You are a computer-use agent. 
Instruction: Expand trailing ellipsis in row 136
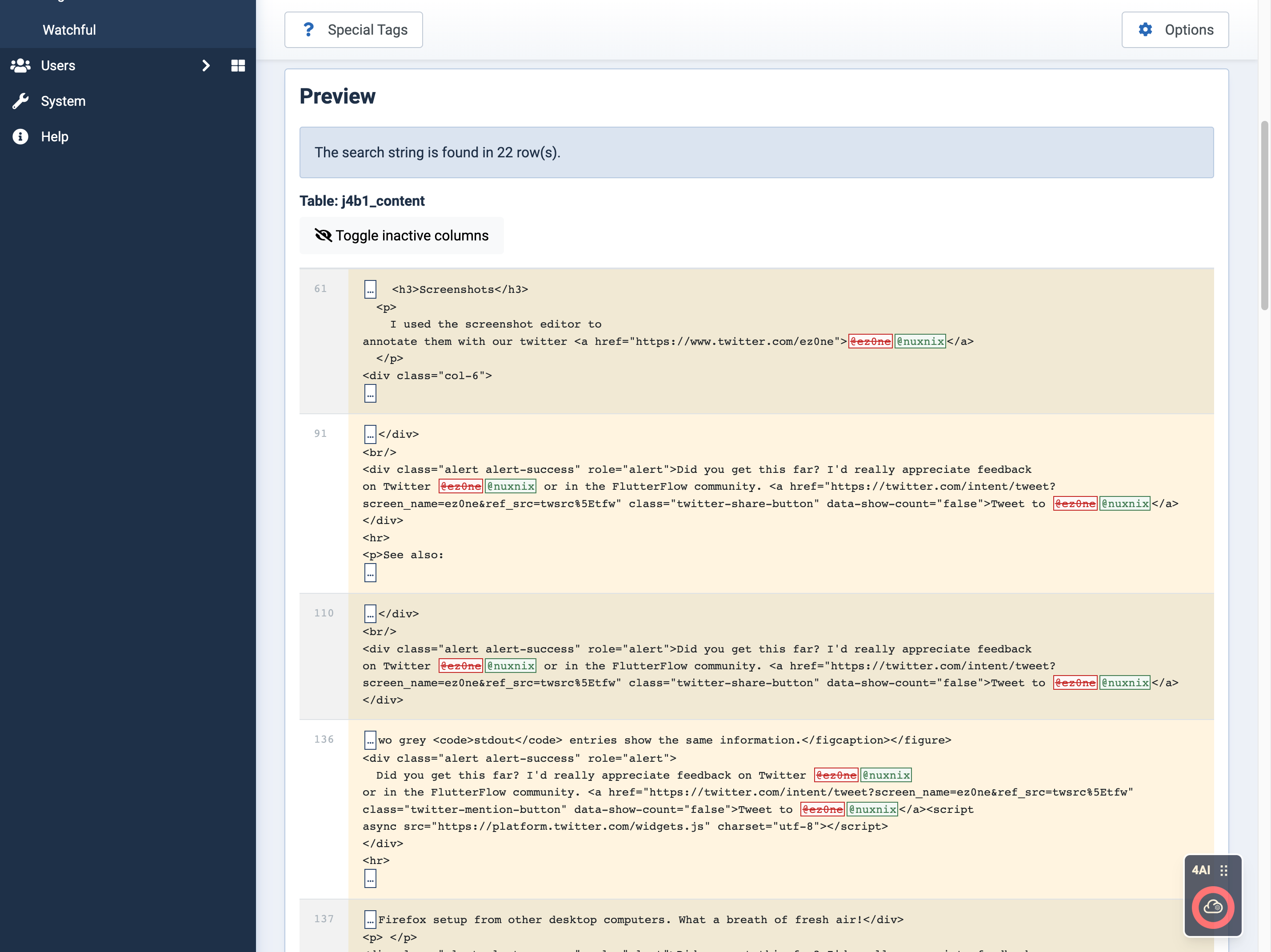(x=370, y=879)
